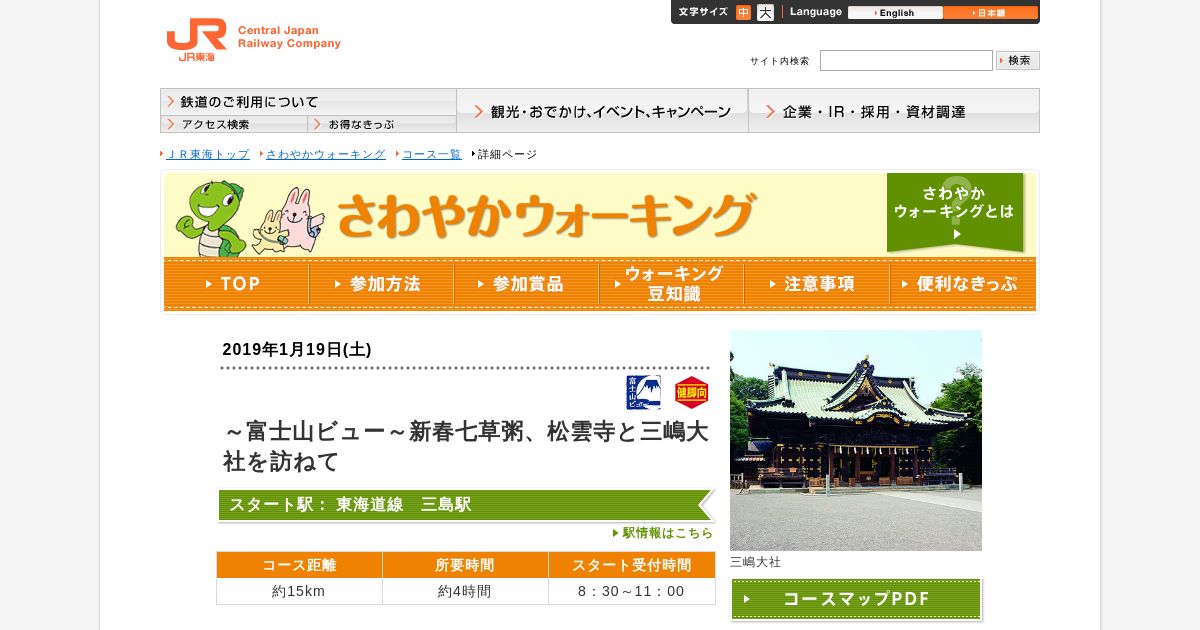The height and width of the screenshot is (630, 1200).
Task: Click the 富士山ビュー blue course icon
Action: [x=644, y=393]
